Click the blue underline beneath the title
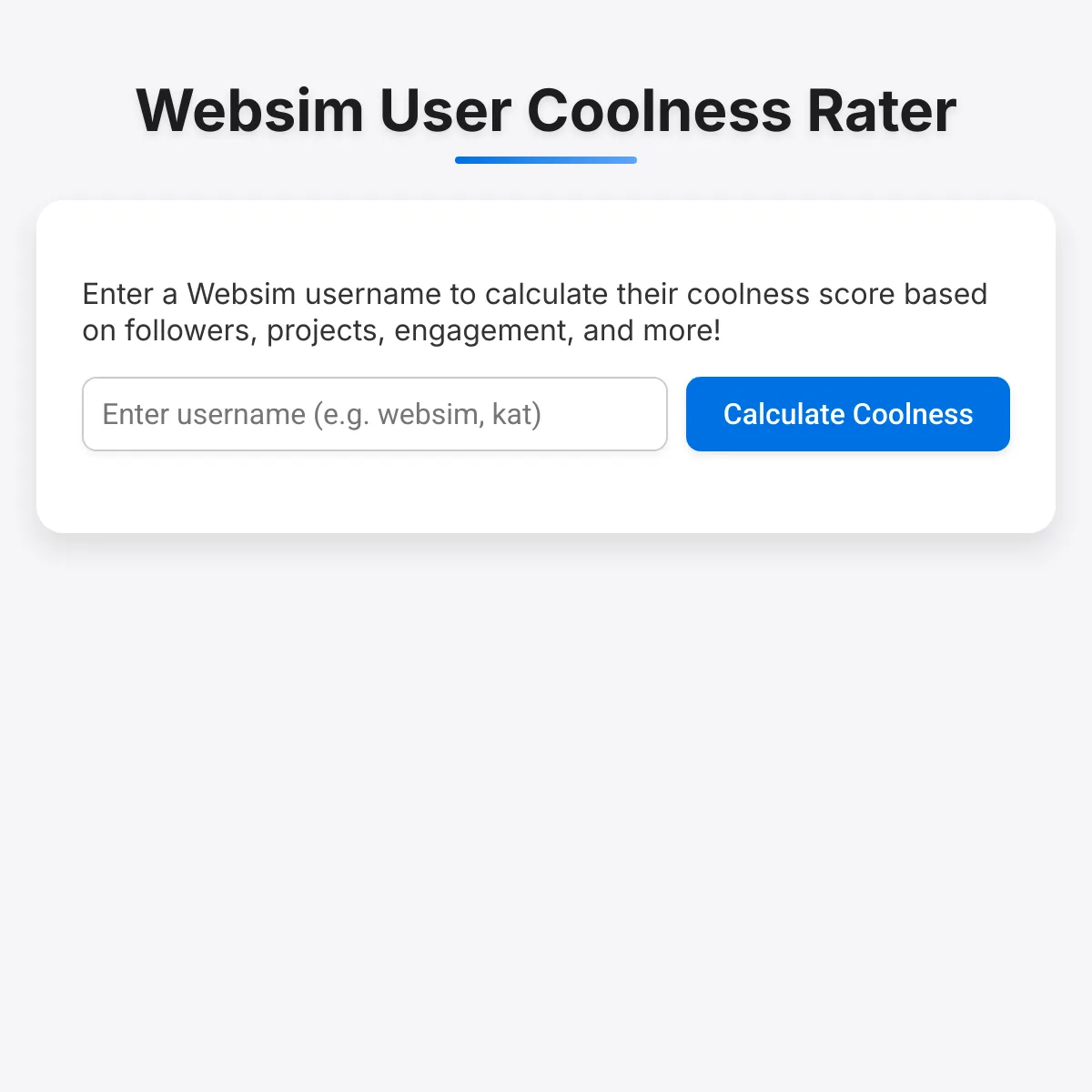Viewport: 1092px width, 1092px height. click(546, 160)
